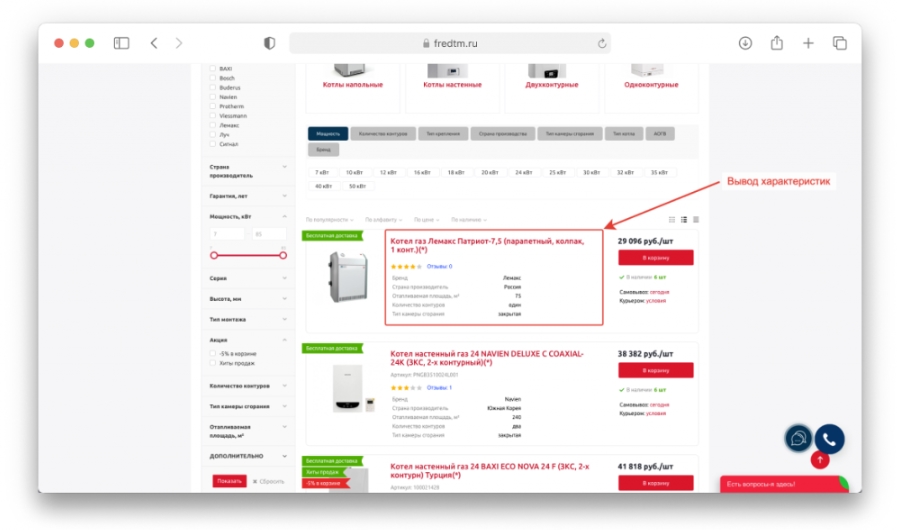897x530 pixels.
Task: Click the minimum power input field
Action: click(227, 234)
